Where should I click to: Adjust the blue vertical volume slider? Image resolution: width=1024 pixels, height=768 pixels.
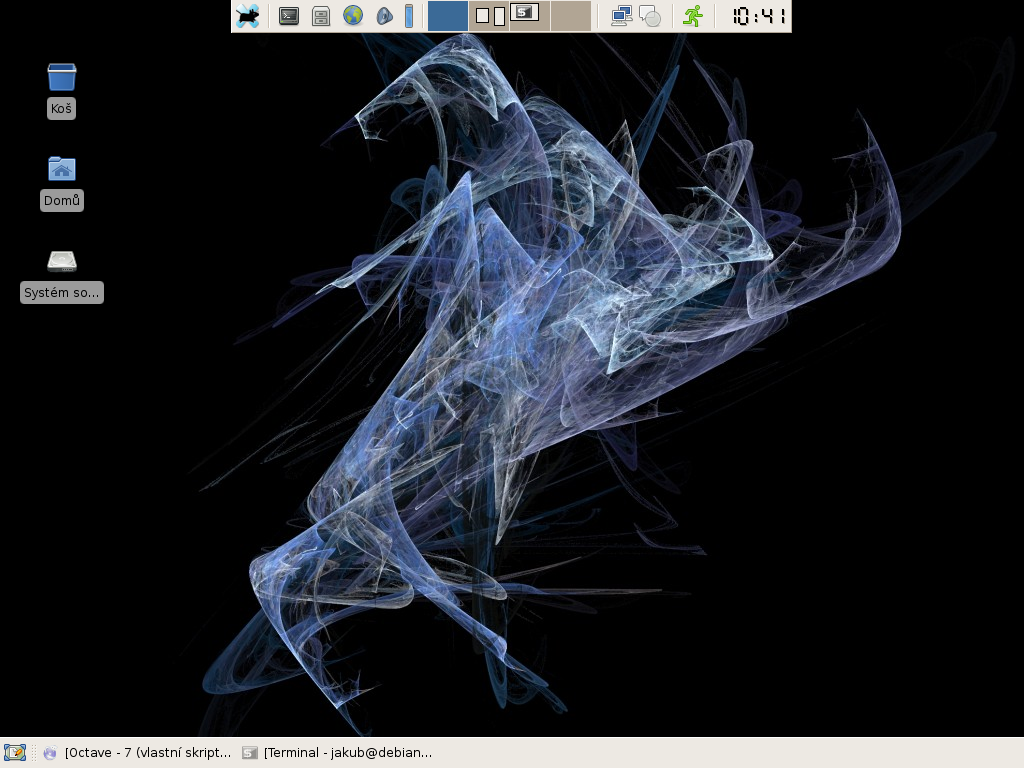tap(408, 16)
